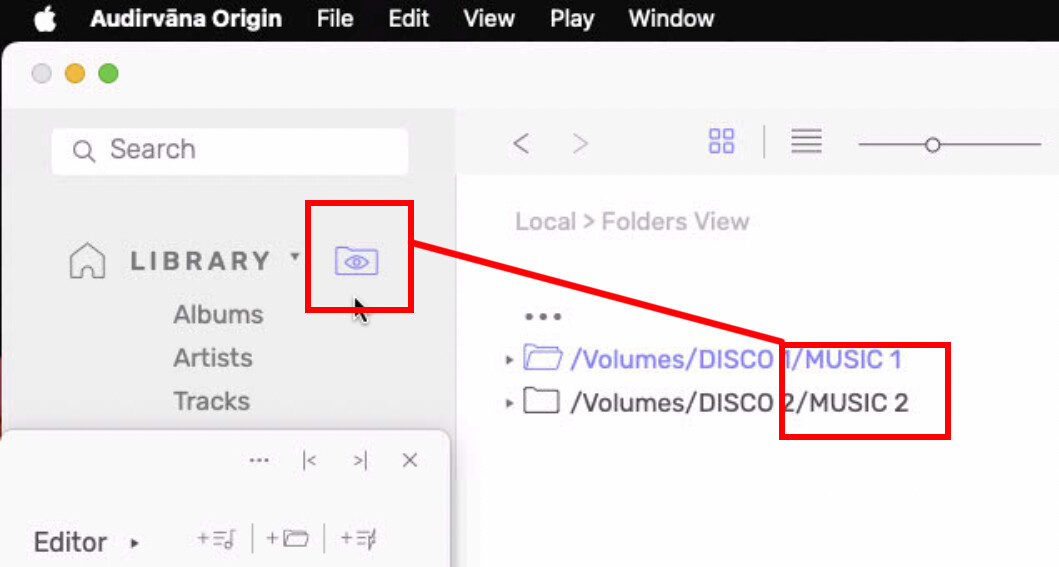Add a new playlist icon
The image size is (1059, 567).
[216, 539]
